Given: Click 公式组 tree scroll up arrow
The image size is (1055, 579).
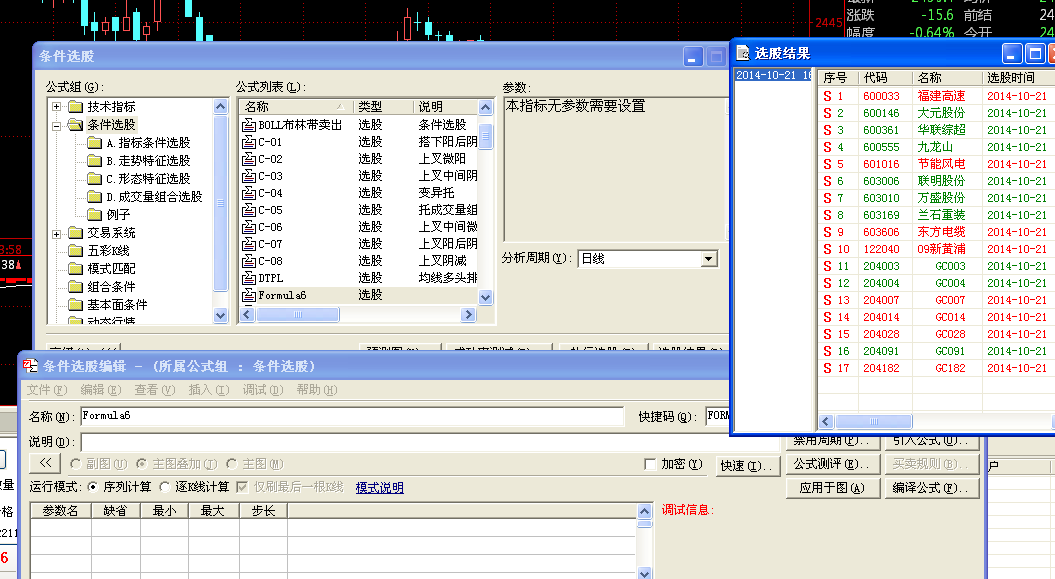Looking at the screenshot, I should 220,106.
